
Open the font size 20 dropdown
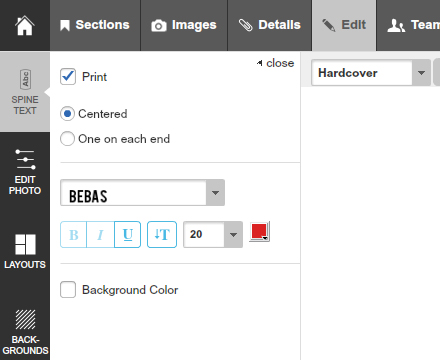click(213, 234)
